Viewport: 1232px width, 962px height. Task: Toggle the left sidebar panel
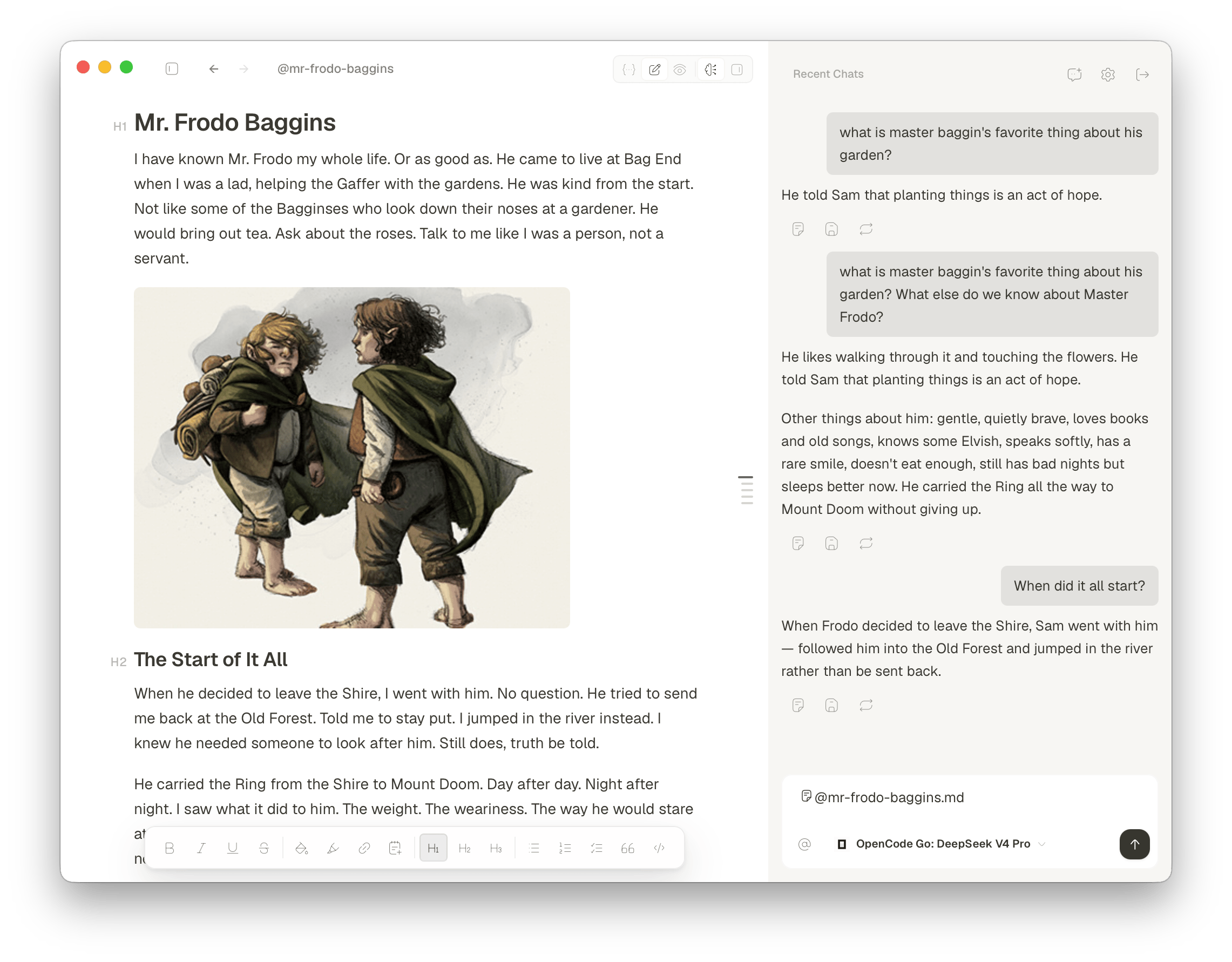(x=172, y=68)
